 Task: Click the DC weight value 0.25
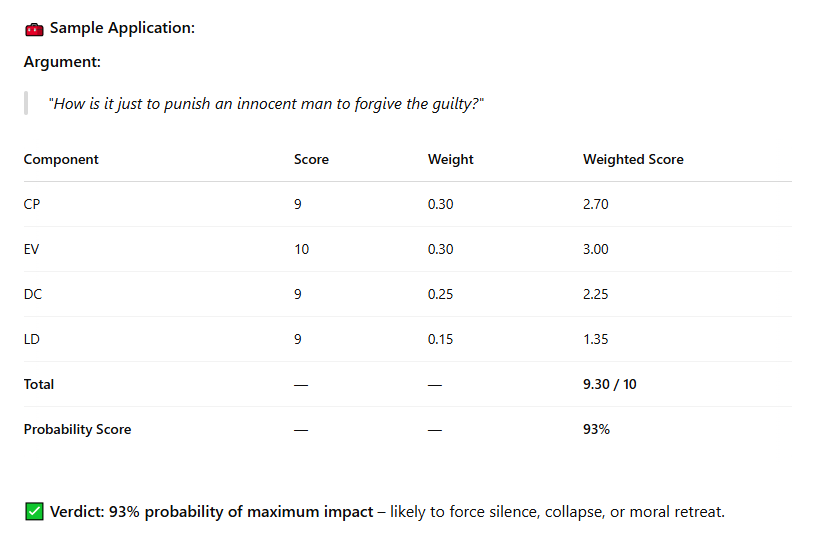coord(440,294)
